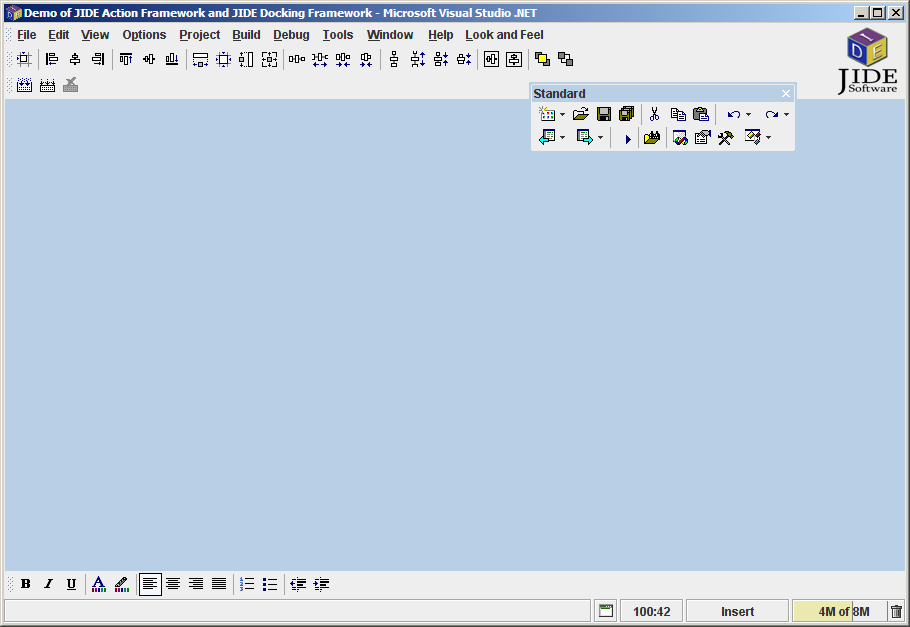Open the New Project dropdown arrow
The image size is (910, 627).
click(562, 114)
